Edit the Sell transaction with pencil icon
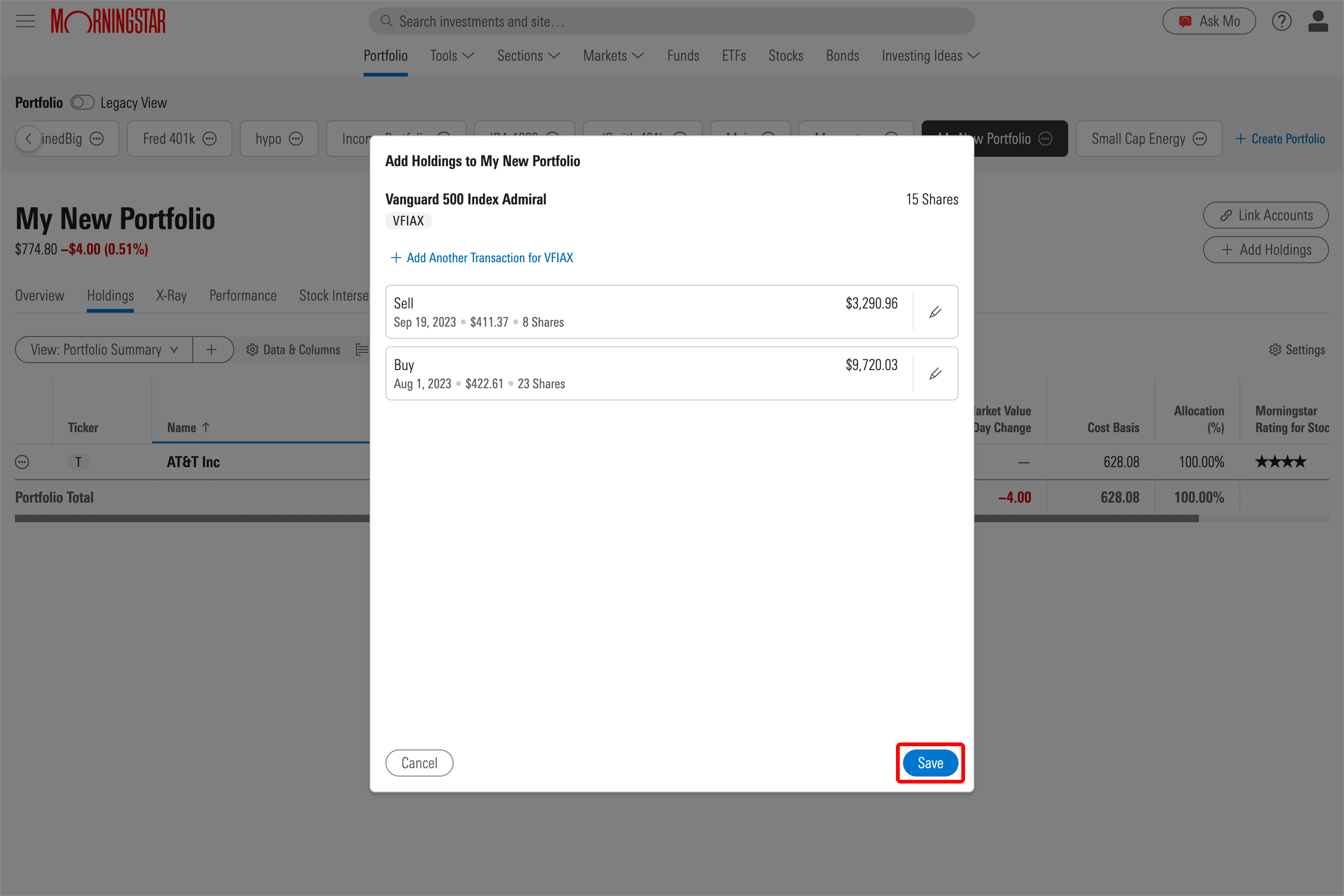 (x=935, y=312)
